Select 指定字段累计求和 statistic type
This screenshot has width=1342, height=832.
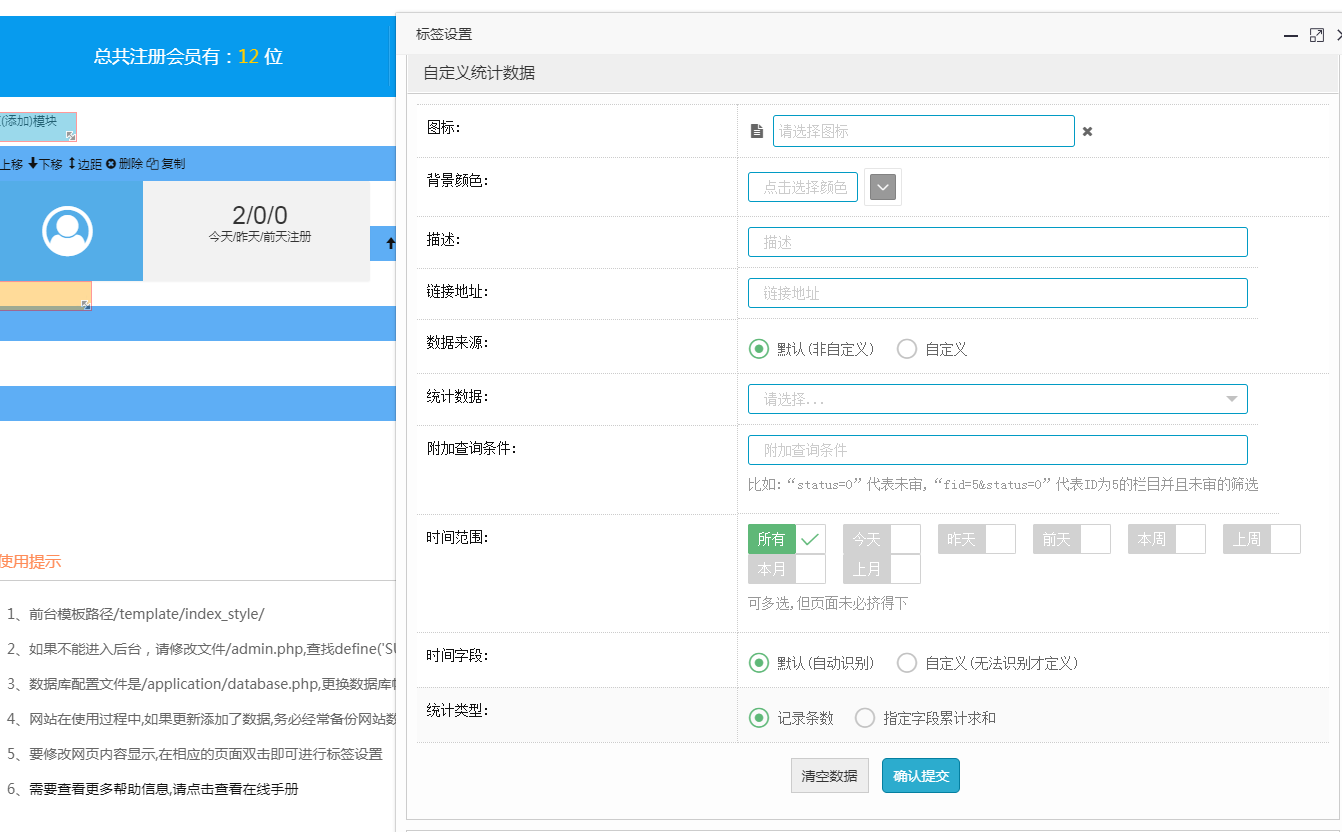pyautogui.click(x=865, y=718)
